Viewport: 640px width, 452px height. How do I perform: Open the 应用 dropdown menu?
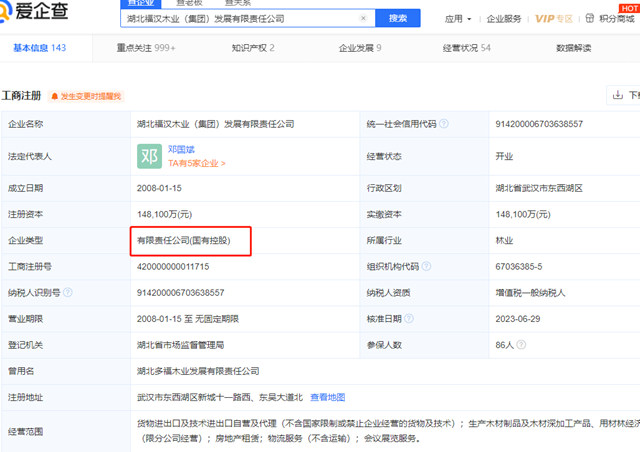(458, 19)
